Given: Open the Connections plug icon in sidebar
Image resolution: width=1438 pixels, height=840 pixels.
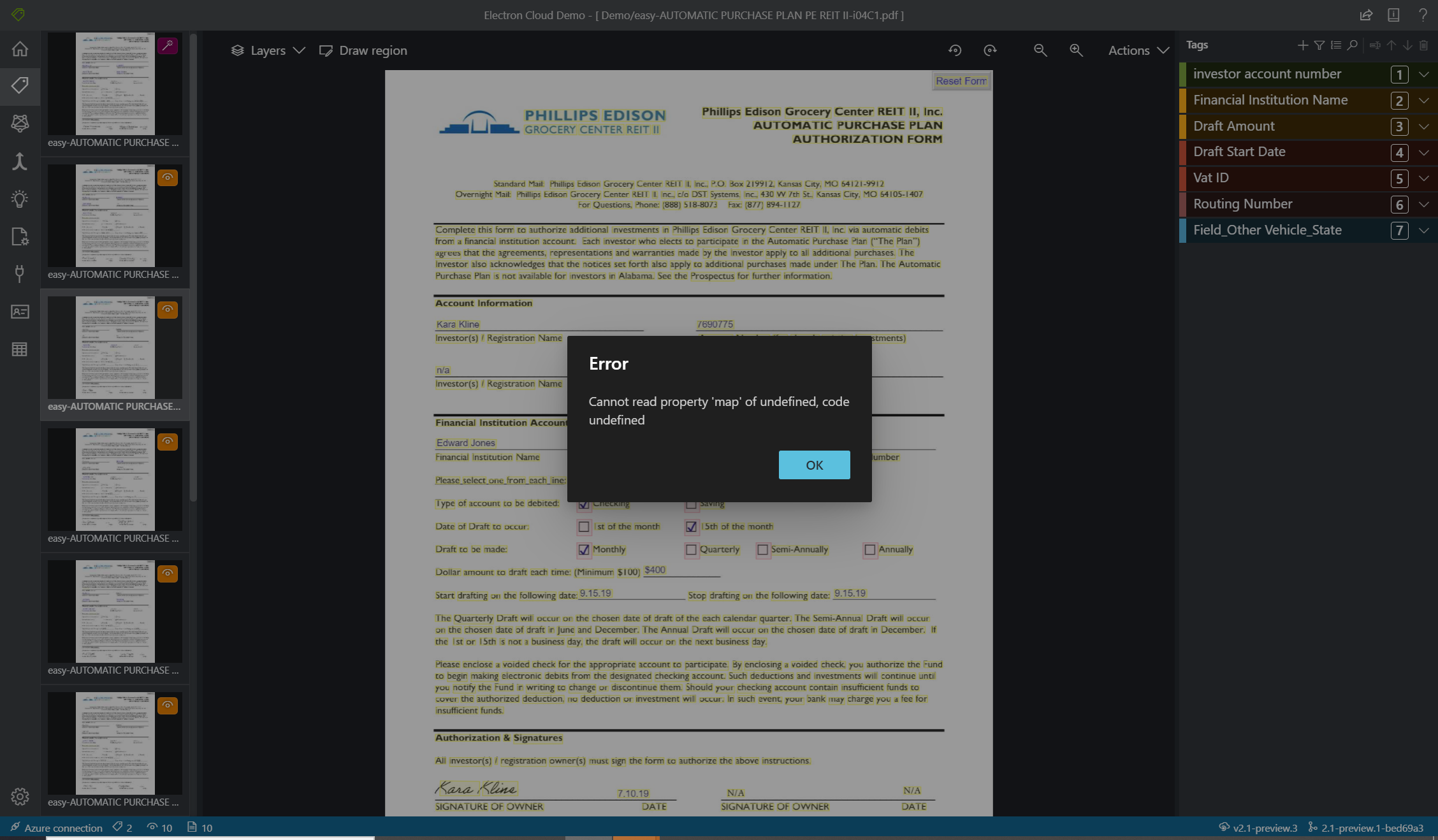Looking at the screenshot, I should 20,273.
